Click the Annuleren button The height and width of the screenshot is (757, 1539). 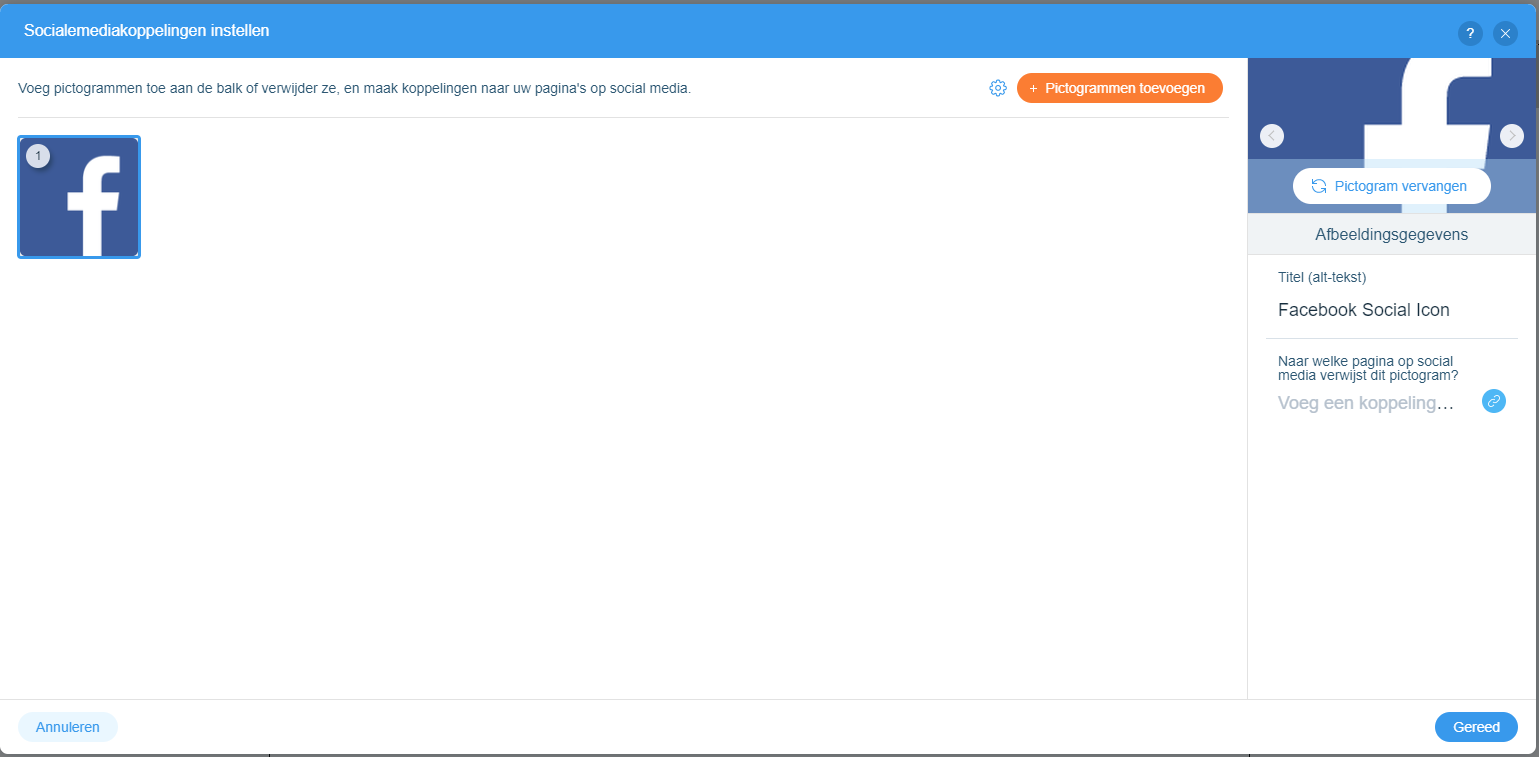click(x=68, y=727)
